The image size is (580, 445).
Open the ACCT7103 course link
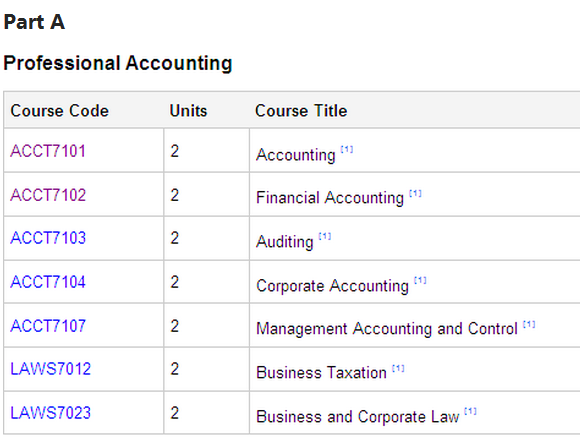(x=48, y=238)
